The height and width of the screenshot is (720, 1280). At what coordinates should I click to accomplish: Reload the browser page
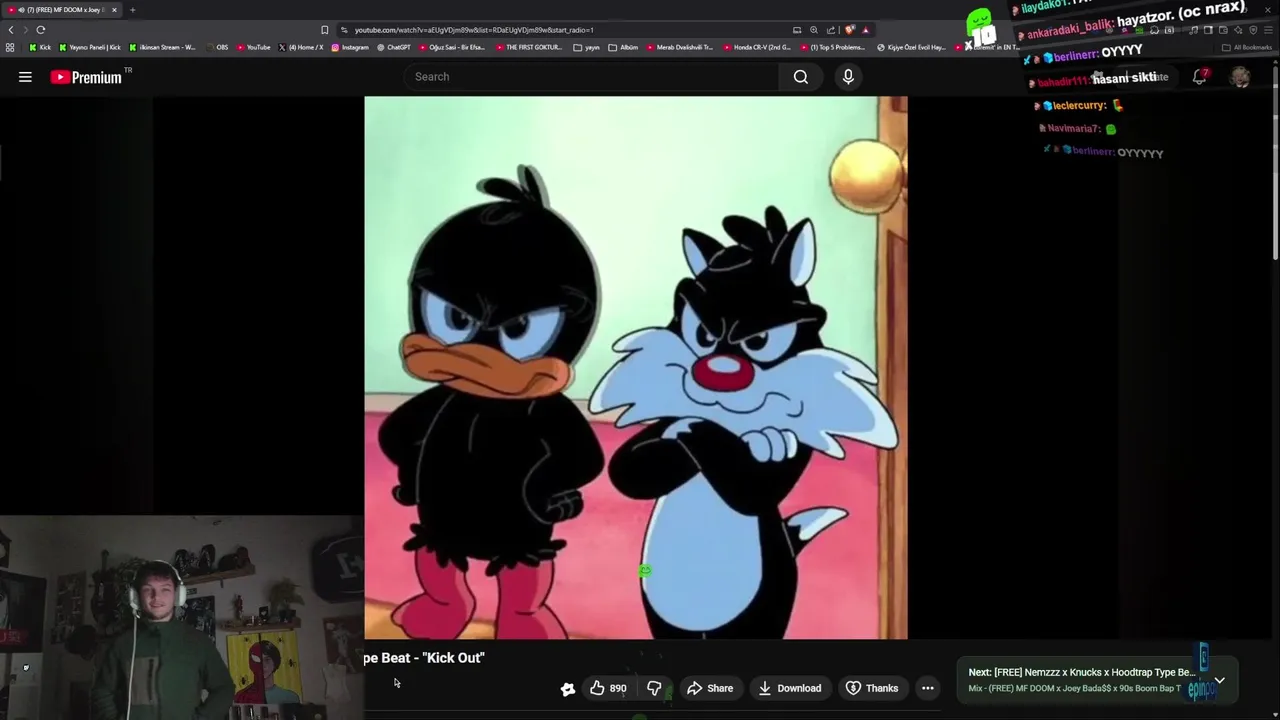(41, 30)
